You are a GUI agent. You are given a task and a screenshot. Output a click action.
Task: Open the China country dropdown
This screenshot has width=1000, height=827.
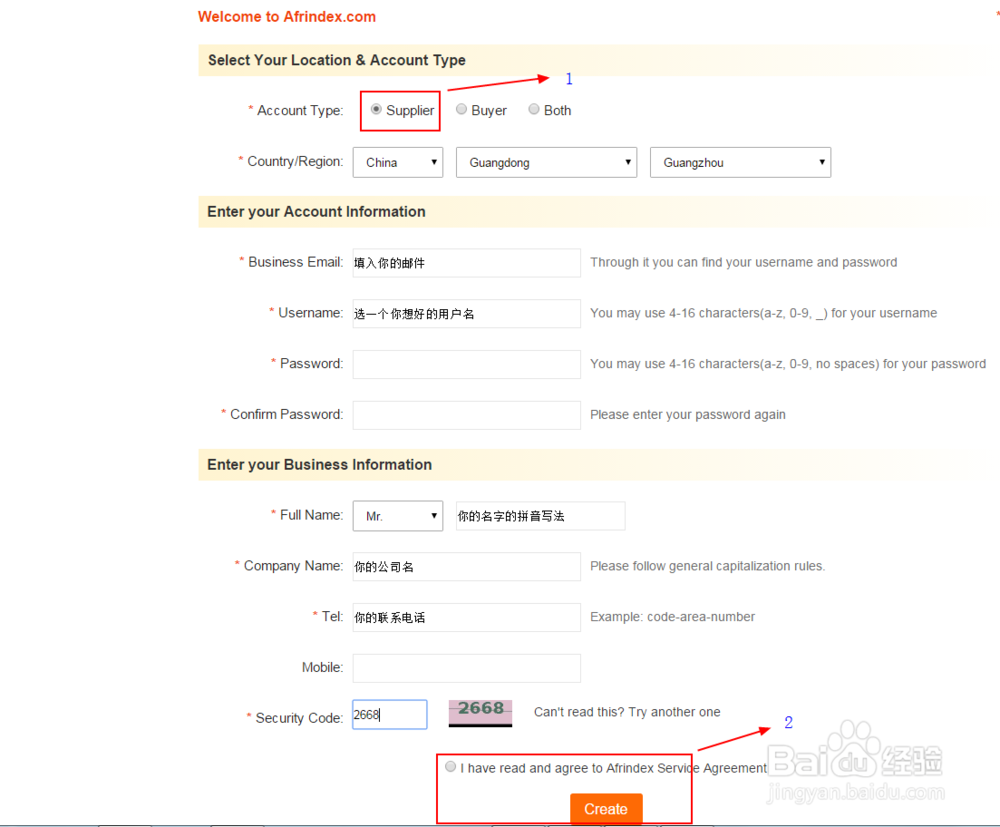click(397, 163)
